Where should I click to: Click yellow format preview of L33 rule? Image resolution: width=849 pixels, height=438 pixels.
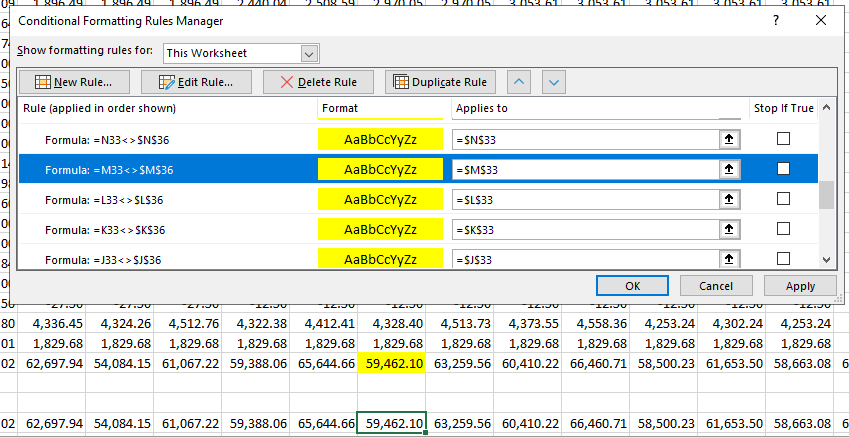(380, 200)
